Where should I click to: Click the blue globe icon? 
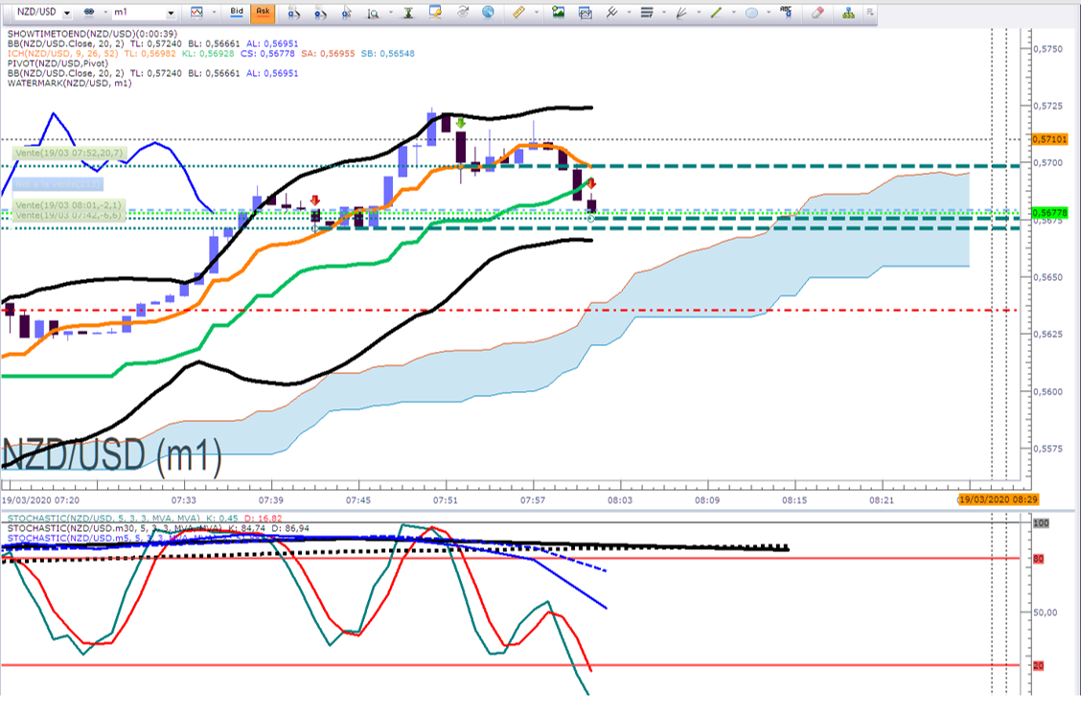488,12
